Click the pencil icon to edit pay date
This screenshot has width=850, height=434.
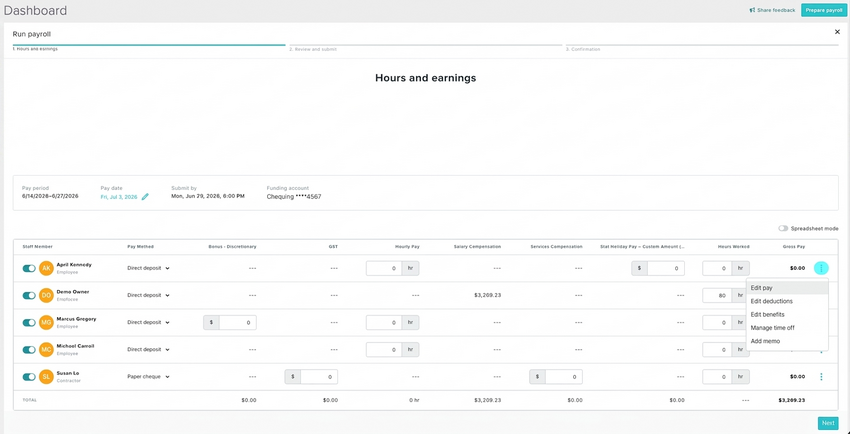pos(145,197)
